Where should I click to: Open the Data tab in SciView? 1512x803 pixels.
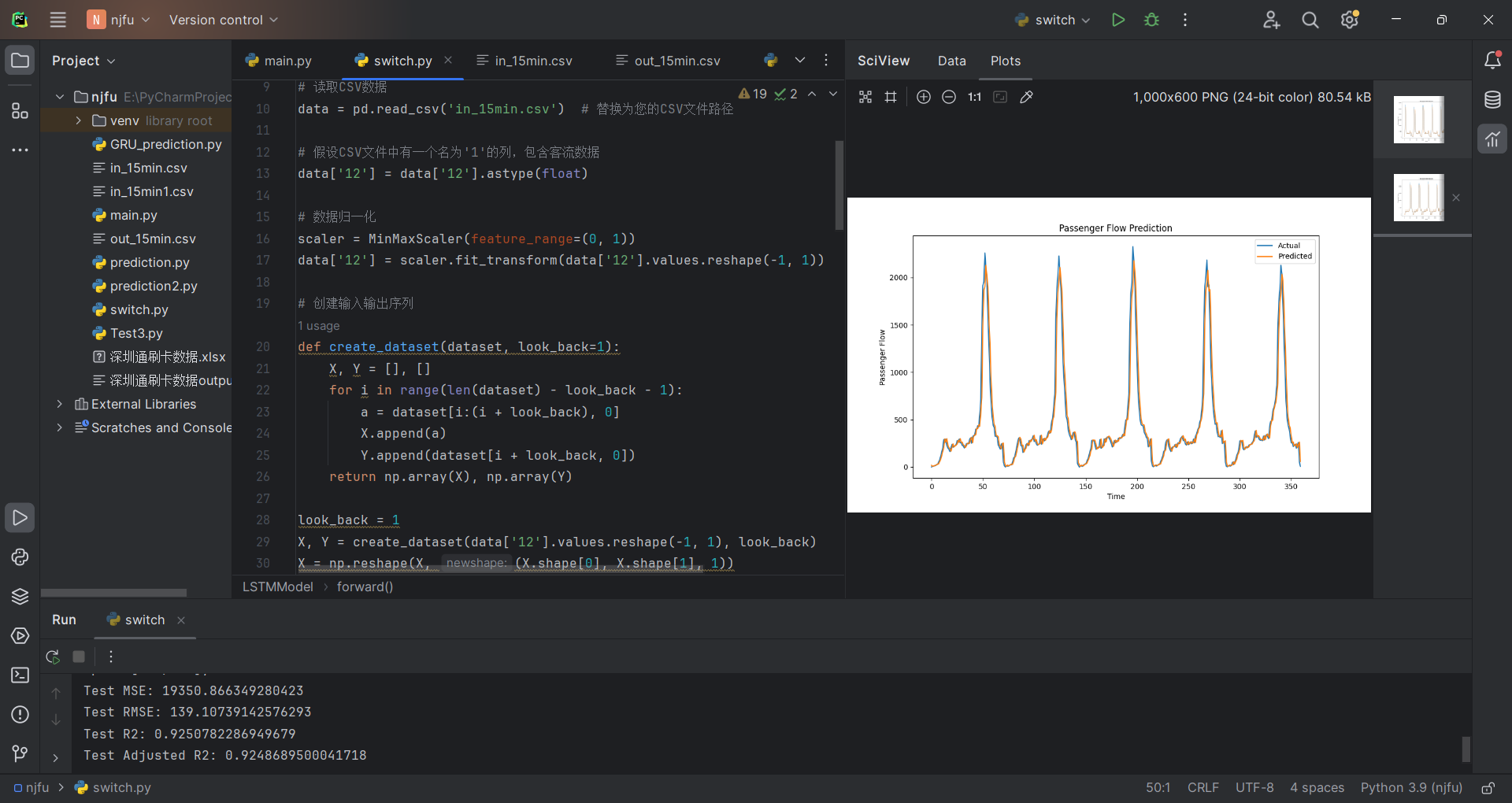point(951,61)
